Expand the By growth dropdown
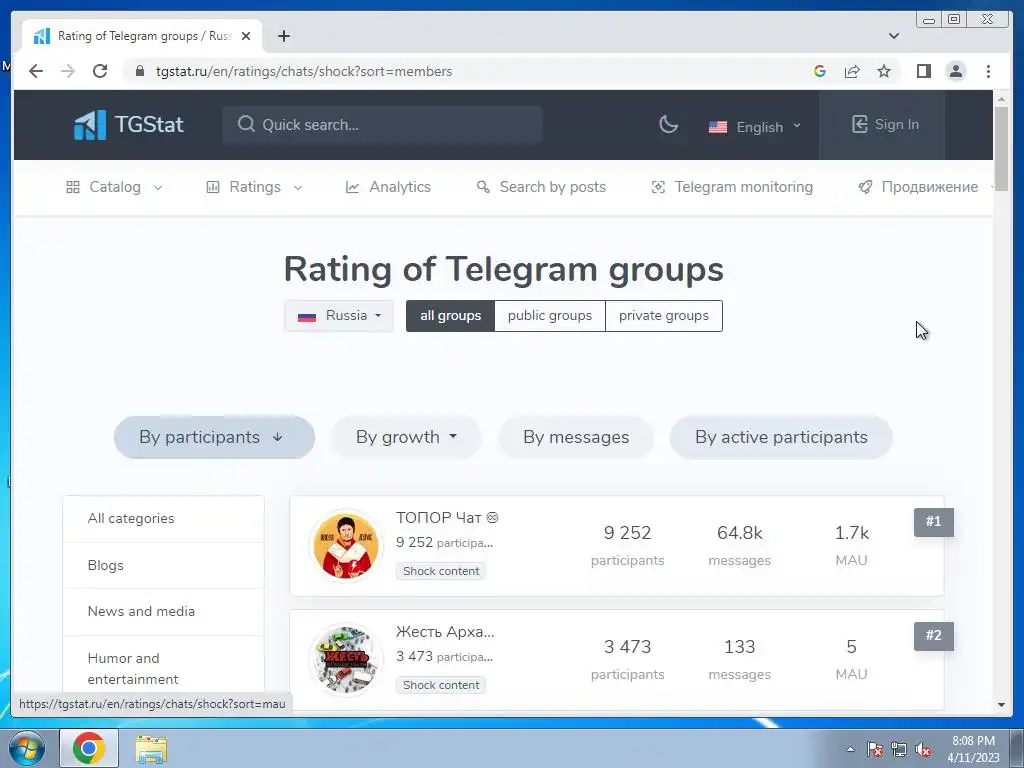The image size is (1024, 768). [406, 437]
